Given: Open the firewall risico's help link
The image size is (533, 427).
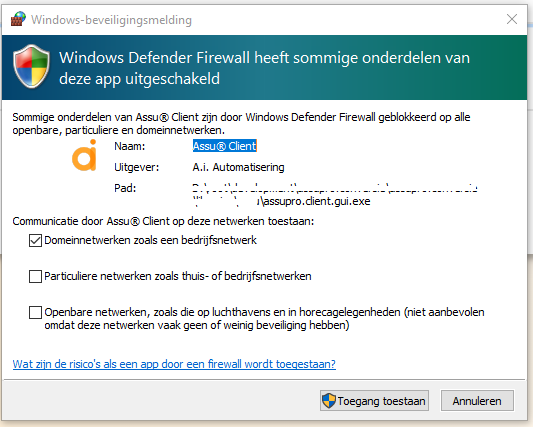Looking at the screenshot, I should 174,364.
